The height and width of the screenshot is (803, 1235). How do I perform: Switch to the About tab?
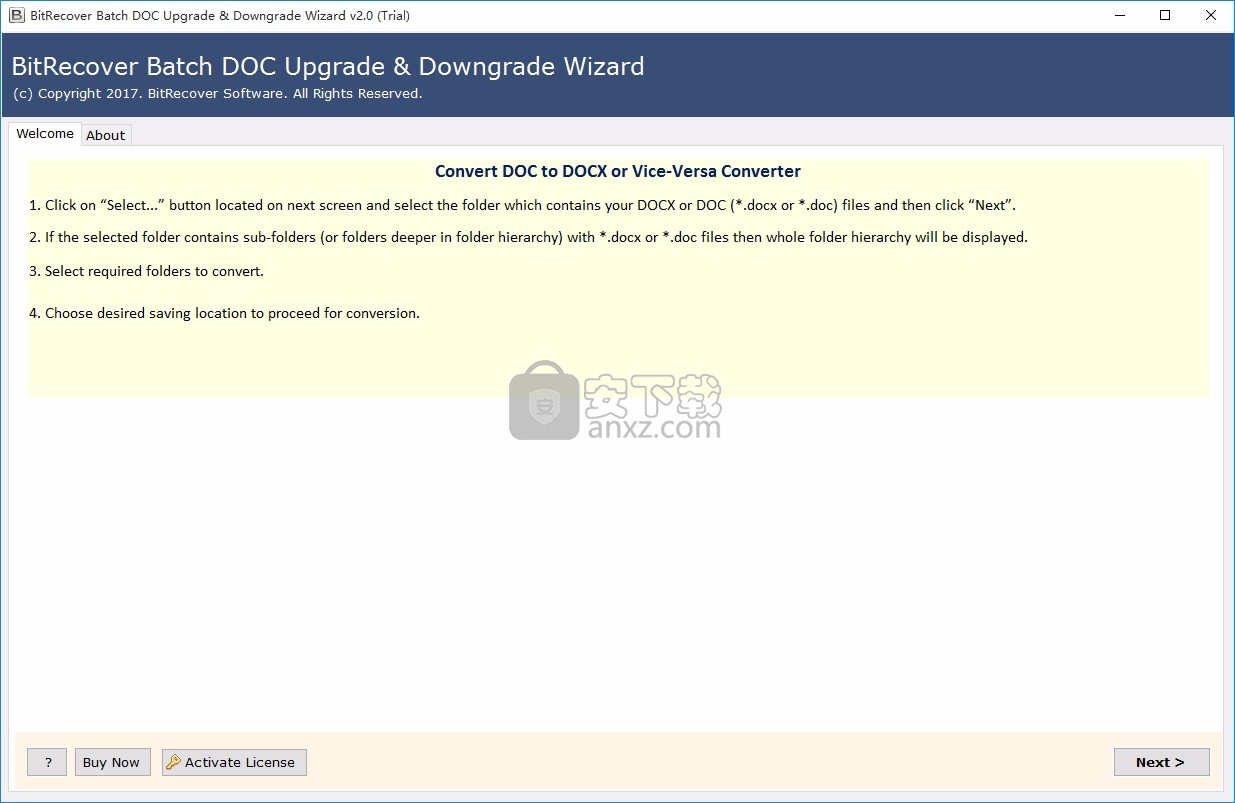(105, 135)
